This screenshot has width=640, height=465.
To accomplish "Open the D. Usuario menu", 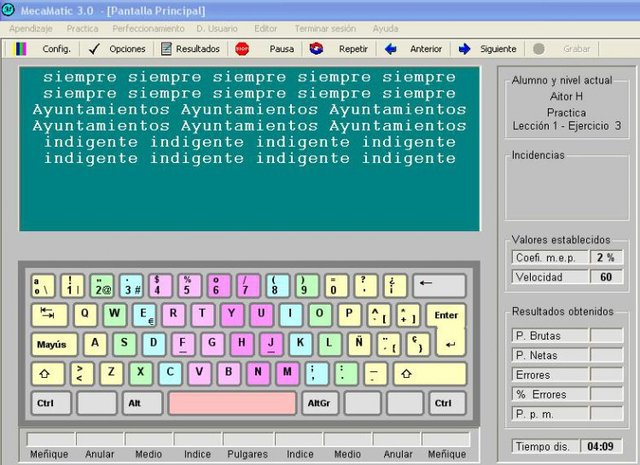I will click(217, 29).
